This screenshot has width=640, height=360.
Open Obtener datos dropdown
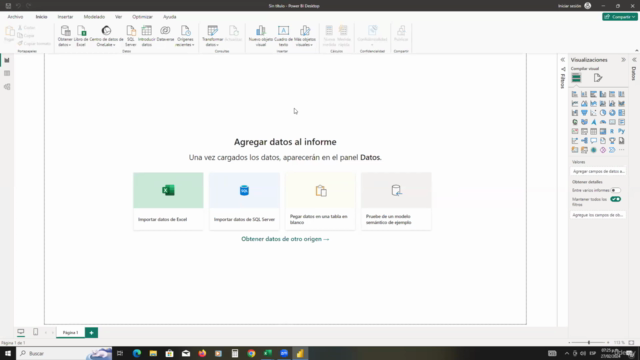click(64, 36)
